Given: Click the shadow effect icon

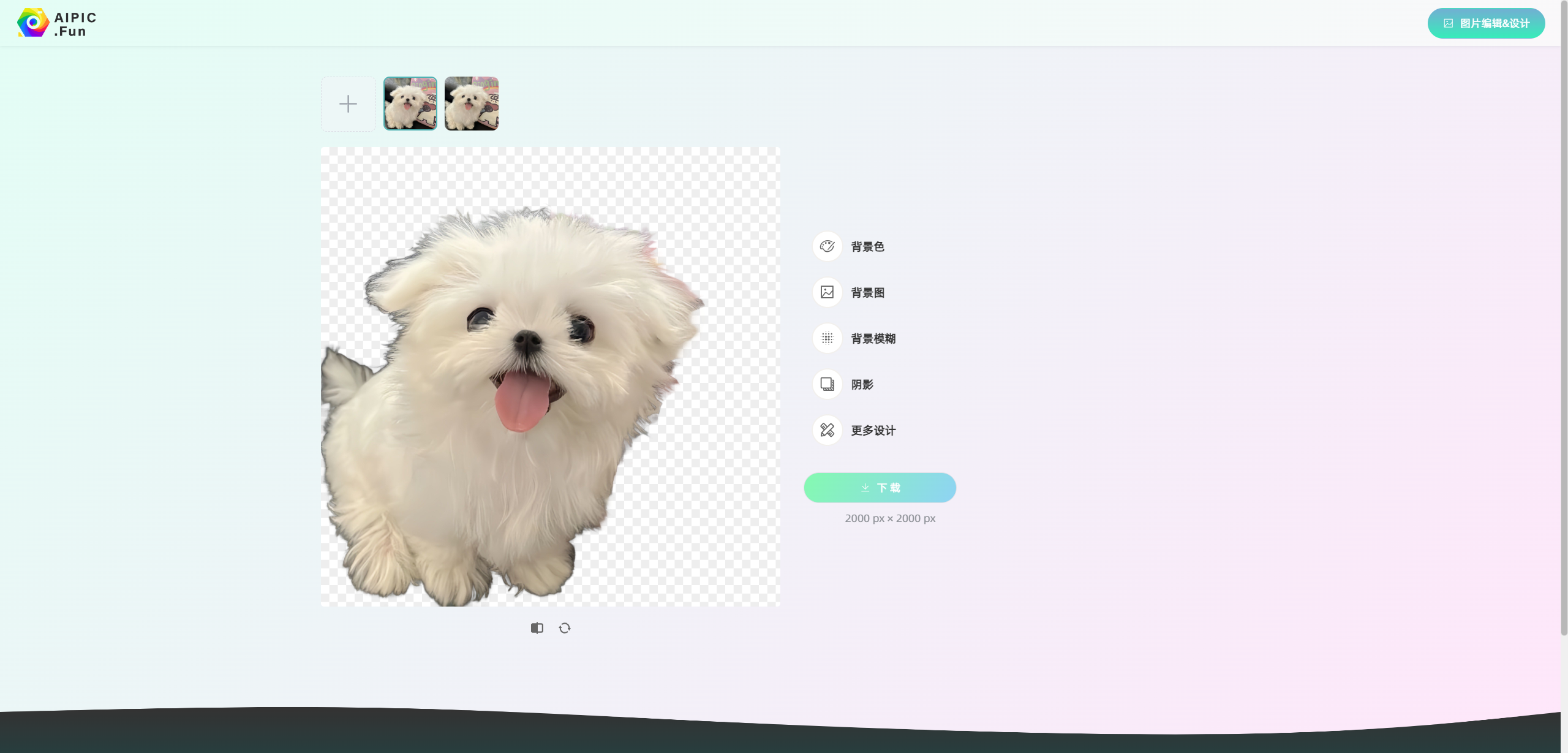Looking at the screenshot, I should pyautogui.click(x=827, y=384).
